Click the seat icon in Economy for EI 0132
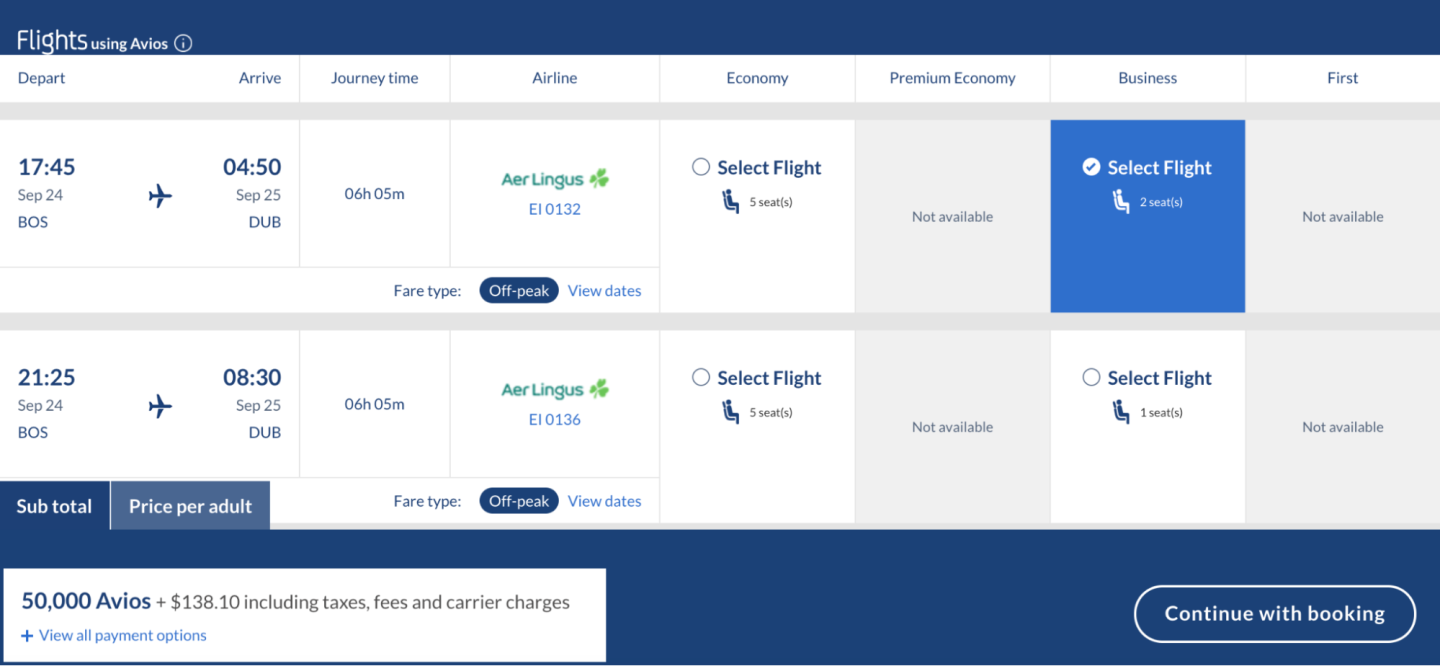The height and width of the screenshot is (666, 1440). pyautogui.click(x=731, y=202)
